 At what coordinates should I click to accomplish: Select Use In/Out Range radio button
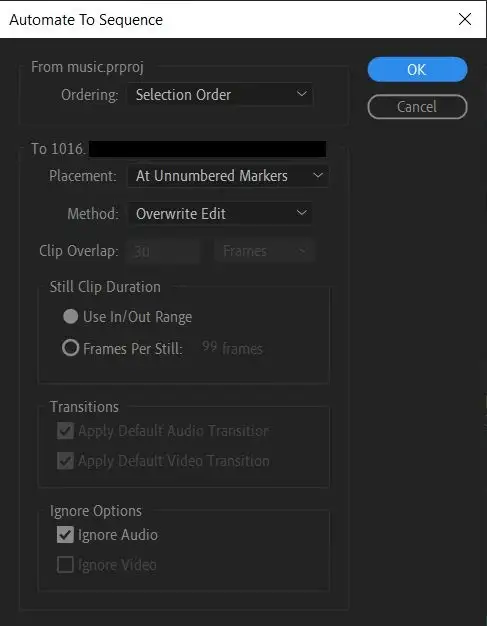pos(71,317)
